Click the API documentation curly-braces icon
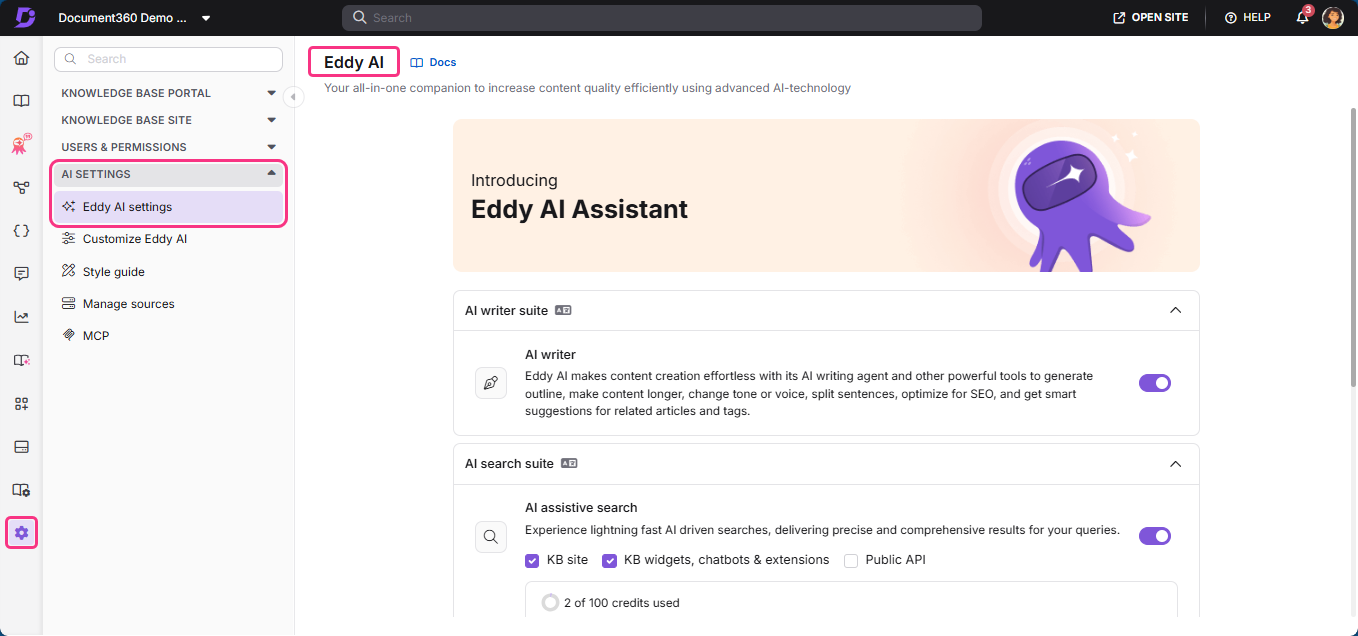The width and height of the screenshot is (1358, 636). [21, 230]
